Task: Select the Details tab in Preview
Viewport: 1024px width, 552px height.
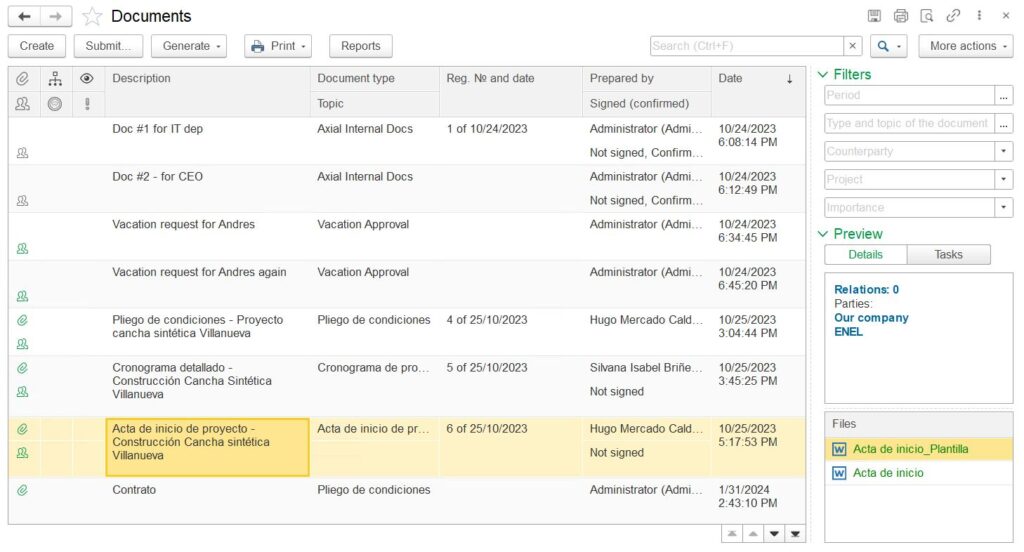Action: click(x=865, y=255)
